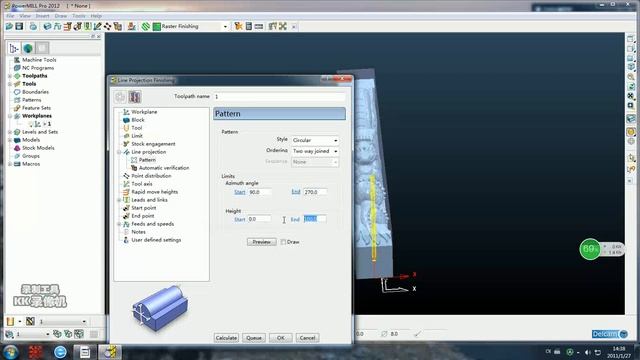Open the Help menu
Viewport: 640px width, 360px height.
(96, 16)
